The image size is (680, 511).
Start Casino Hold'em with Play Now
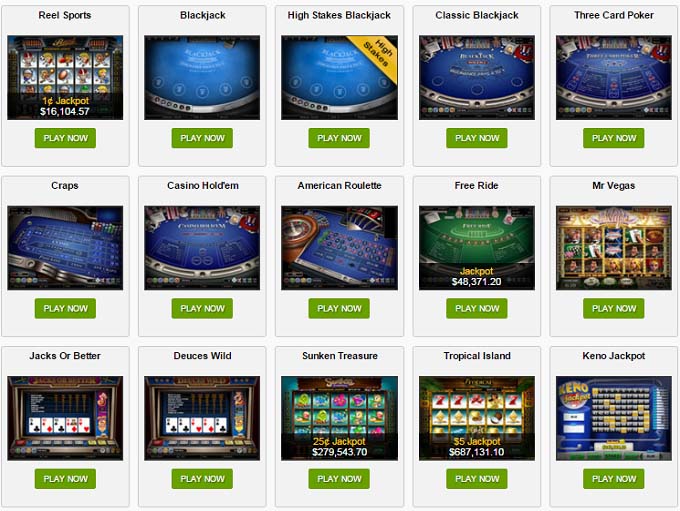202,308
